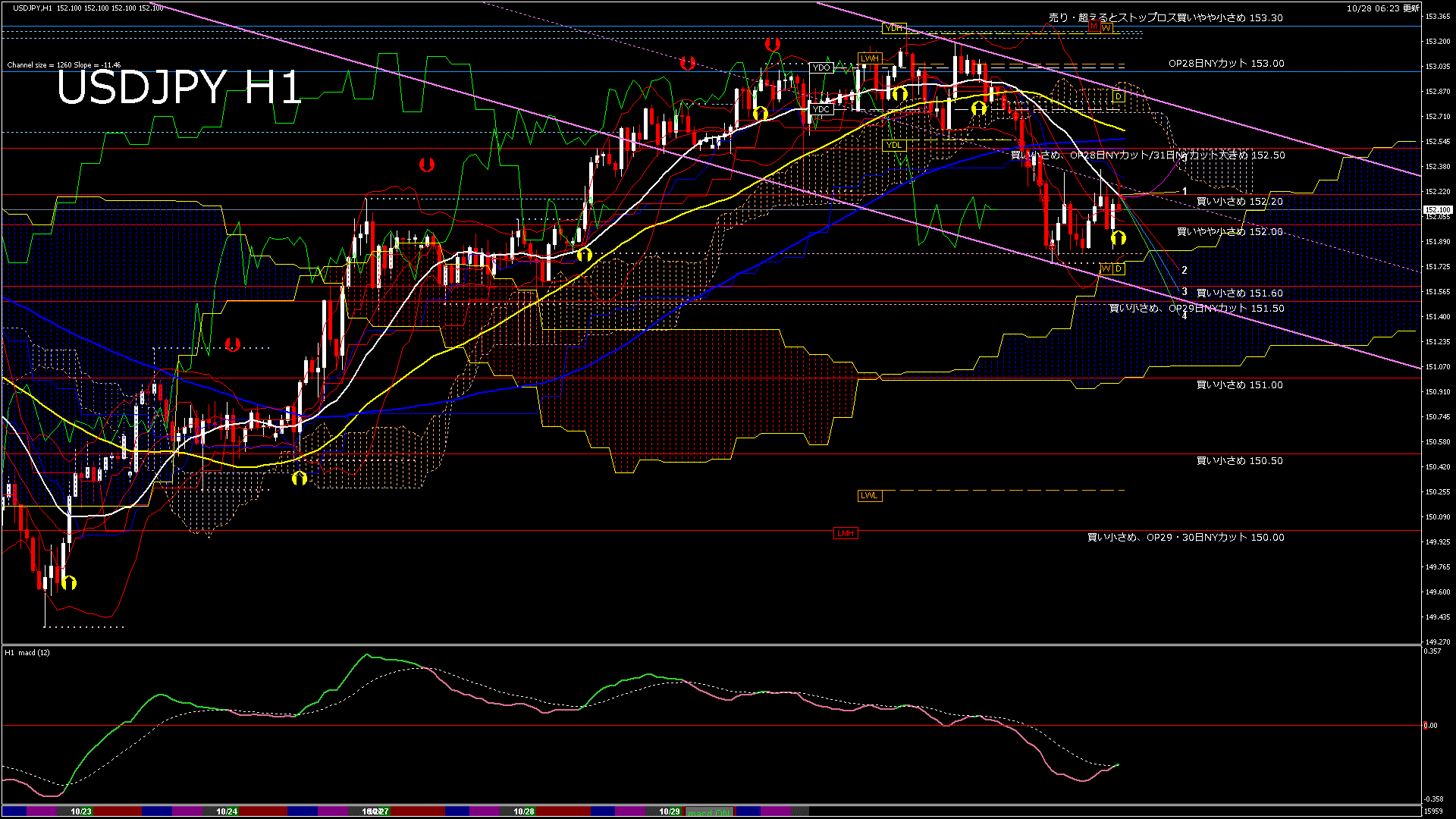This screenshot has height=819, width=1456.
Task: Click the yellow up-arrow buy signal near 151.90
Action: (1120, 237)
